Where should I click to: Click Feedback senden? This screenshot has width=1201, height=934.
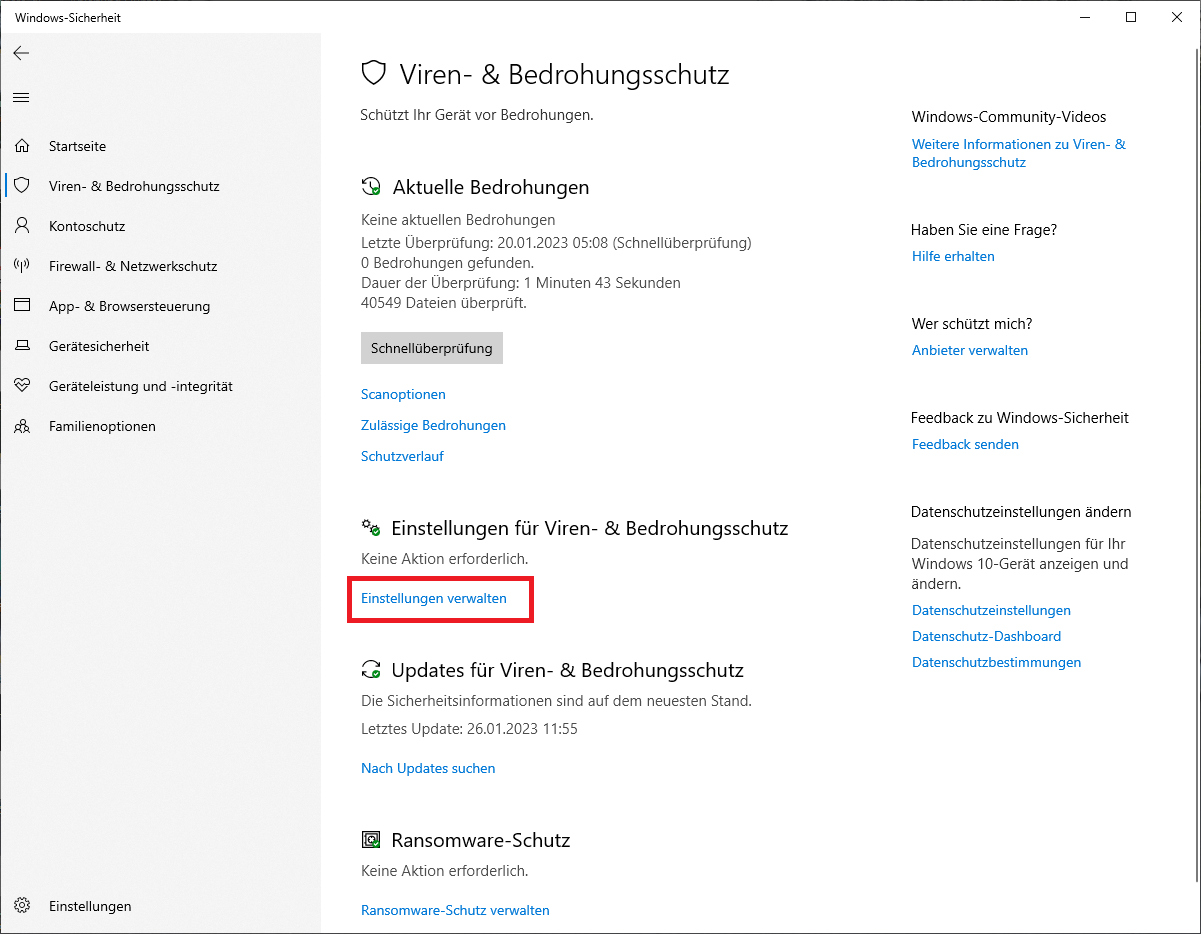point(965,444)
